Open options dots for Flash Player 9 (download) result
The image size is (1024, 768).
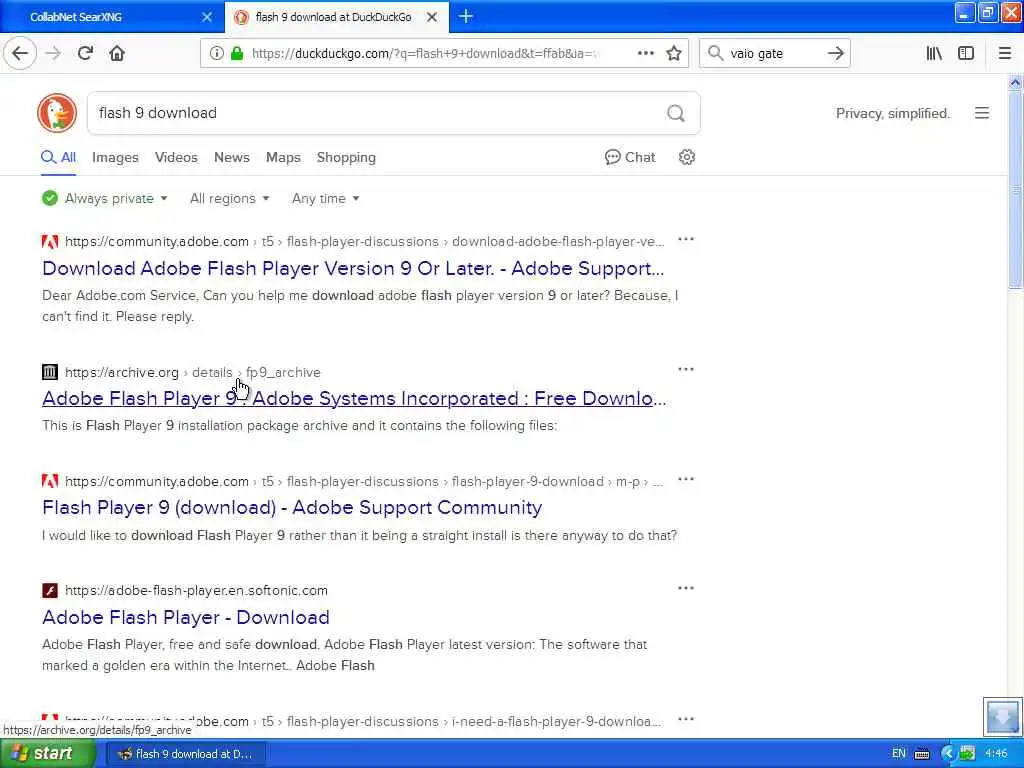tap(686, 479)
